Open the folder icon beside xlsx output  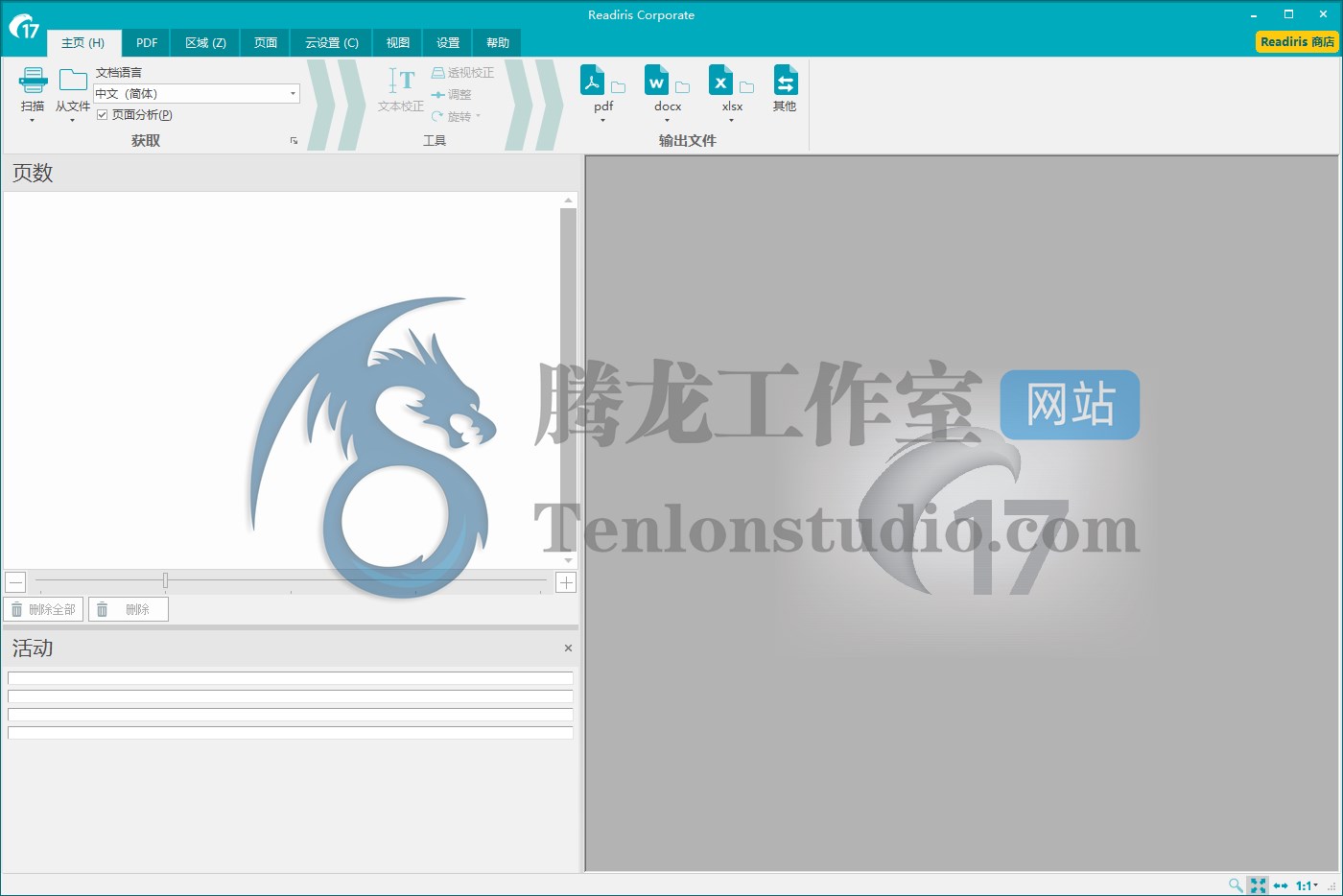coord(746,87)
